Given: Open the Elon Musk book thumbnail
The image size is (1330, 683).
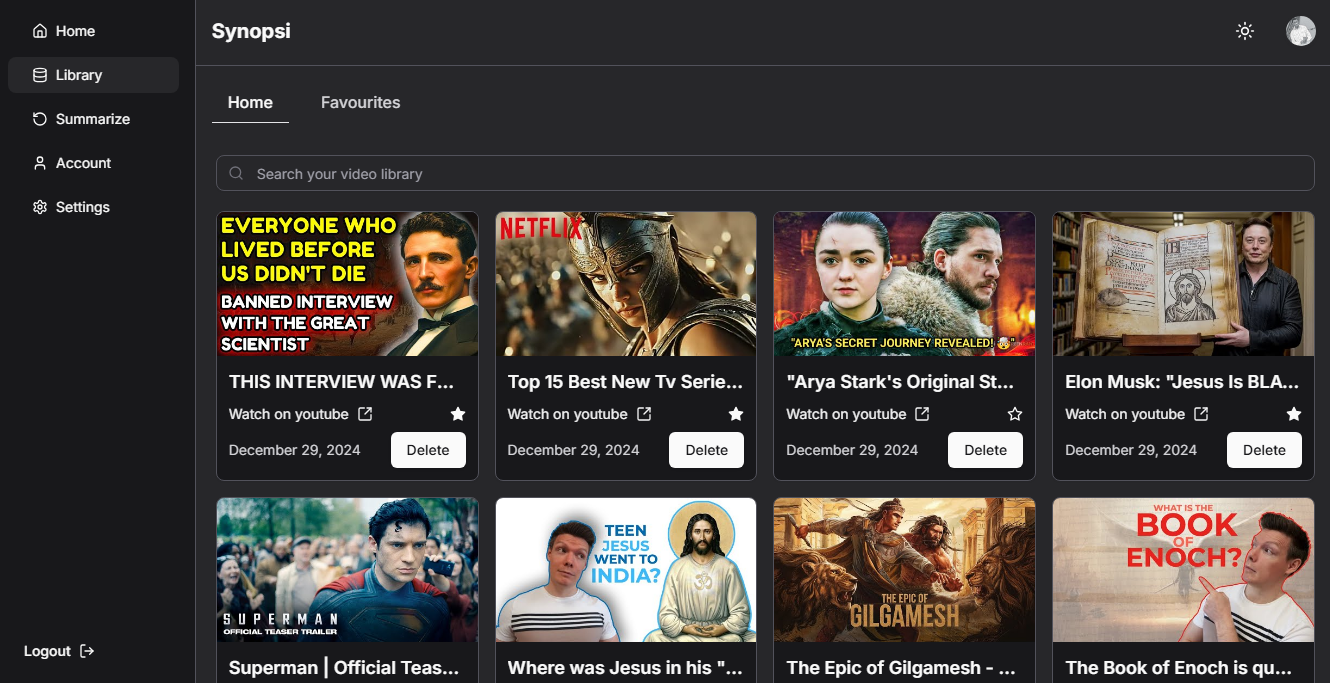Looking at the screenshot, I should coord(1183,284).
